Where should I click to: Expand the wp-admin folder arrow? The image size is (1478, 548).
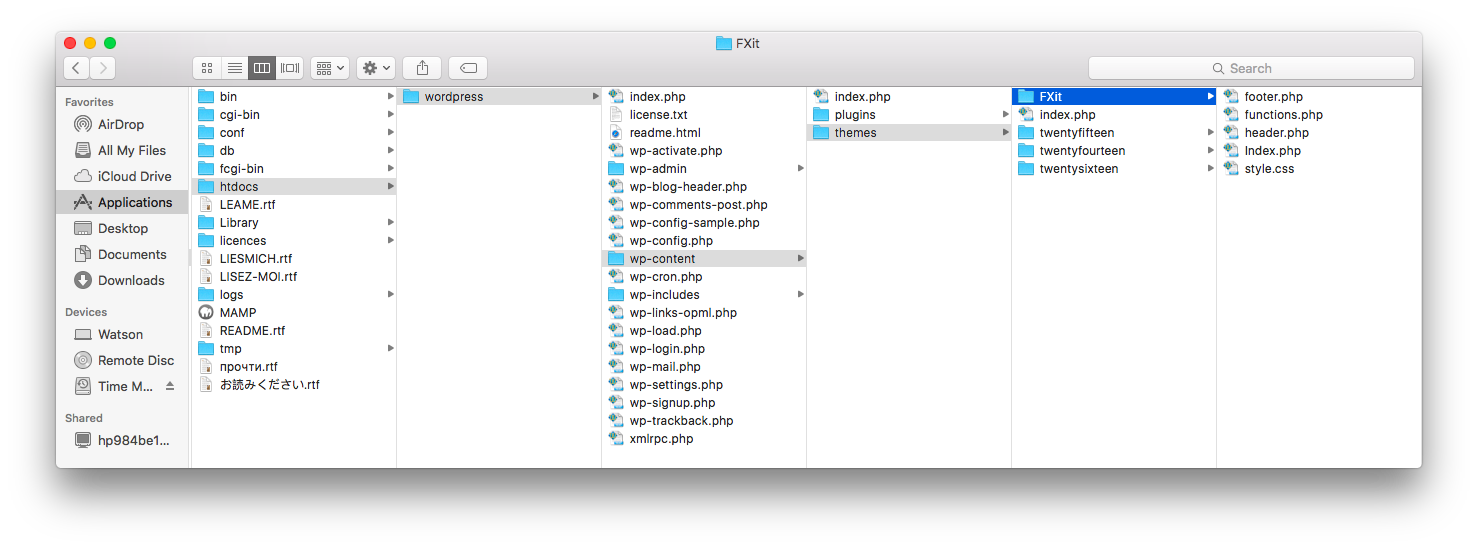pyautogui.click(x=801, y=169)
